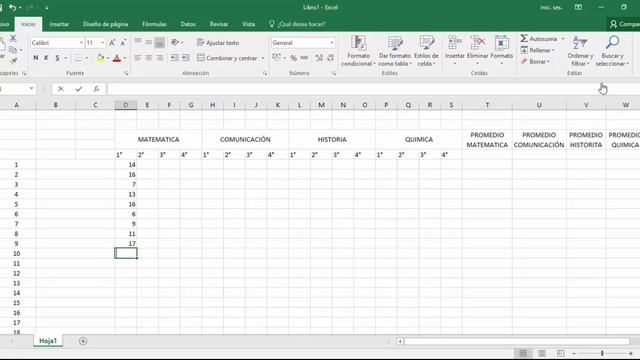Toggle Underline (S) formatting
The image size is (640, 360).
point(57,58)
